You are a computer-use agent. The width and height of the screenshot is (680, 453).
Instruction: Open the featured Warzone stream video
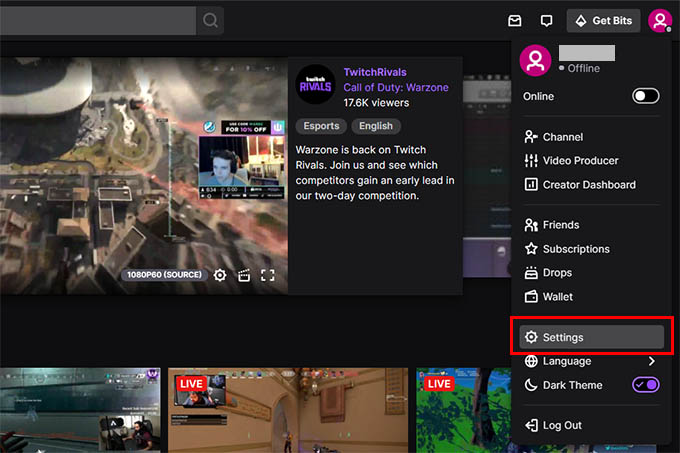click(x=144, y=176)
